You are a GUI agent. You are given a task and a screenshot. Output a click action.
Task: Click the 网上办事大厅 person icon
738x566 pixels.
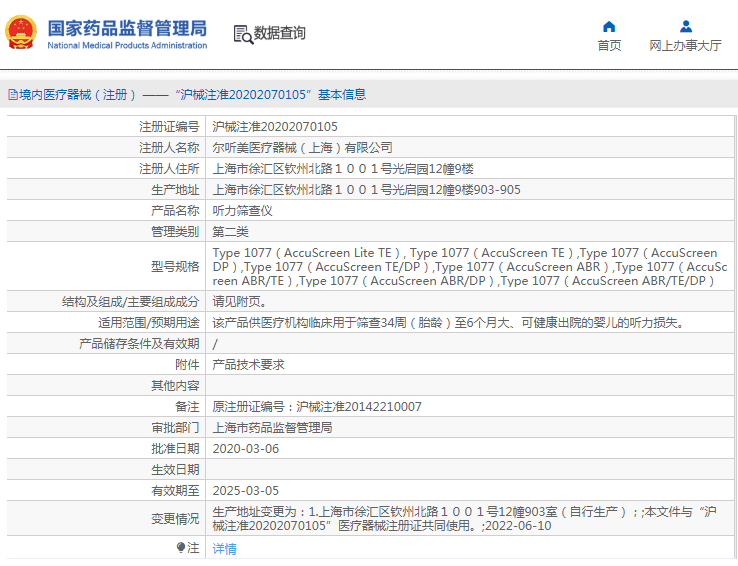click(685, 27)
